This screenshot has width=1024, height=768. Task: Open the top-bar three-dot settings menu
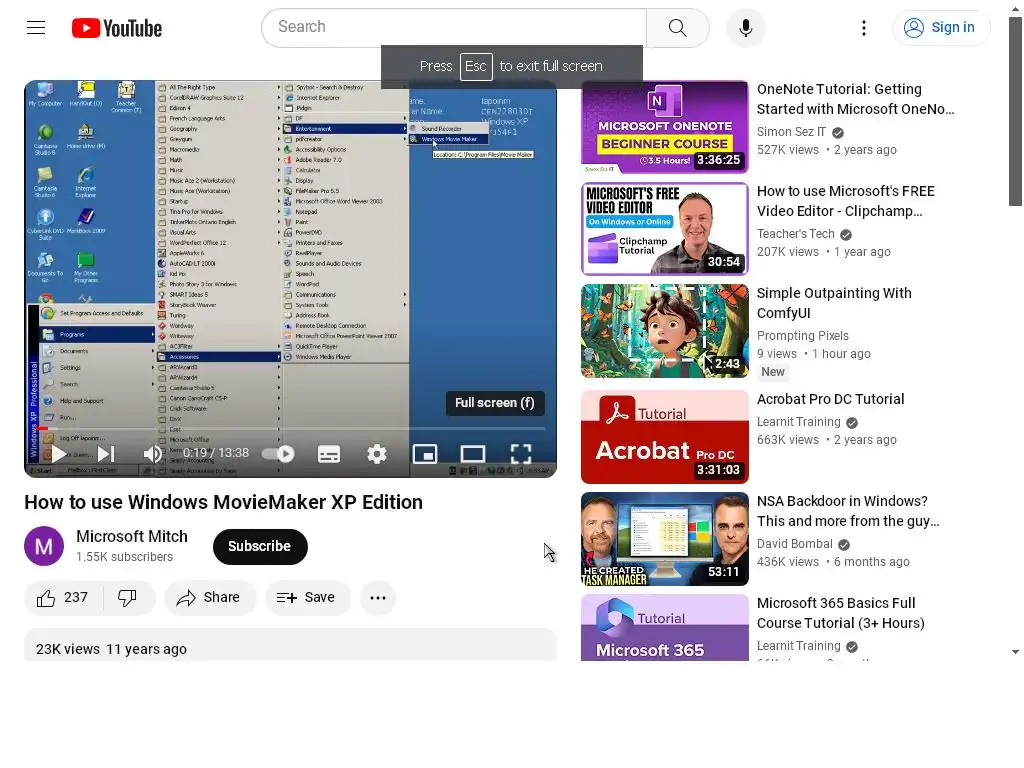(863, 27)
